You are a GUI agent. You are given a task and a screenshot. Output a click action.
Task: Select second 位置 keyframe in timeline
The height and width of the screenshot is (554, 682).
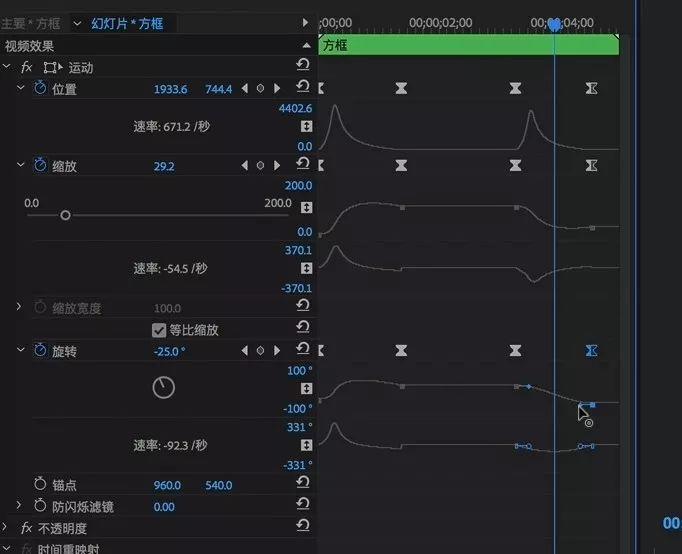(x=401, y=89)
